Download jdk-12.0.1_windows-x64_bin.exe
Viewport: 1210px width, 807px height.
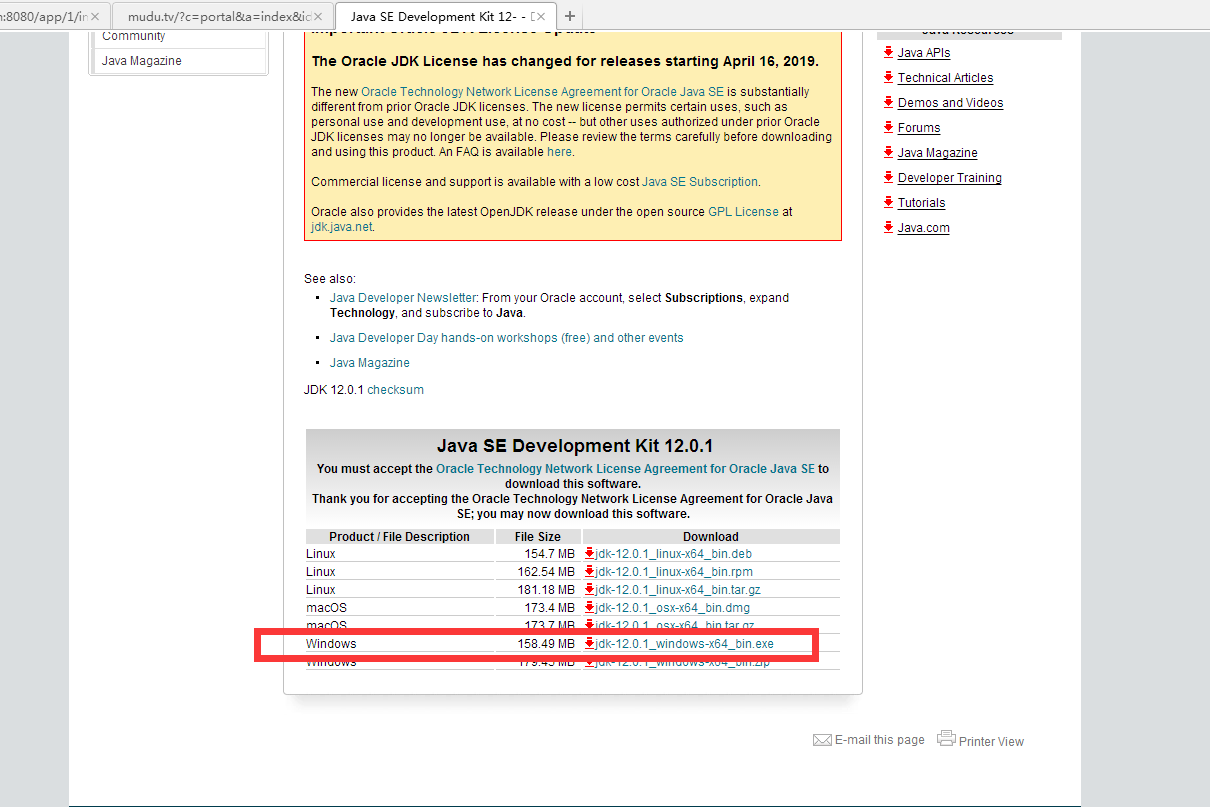pos(685,643)
